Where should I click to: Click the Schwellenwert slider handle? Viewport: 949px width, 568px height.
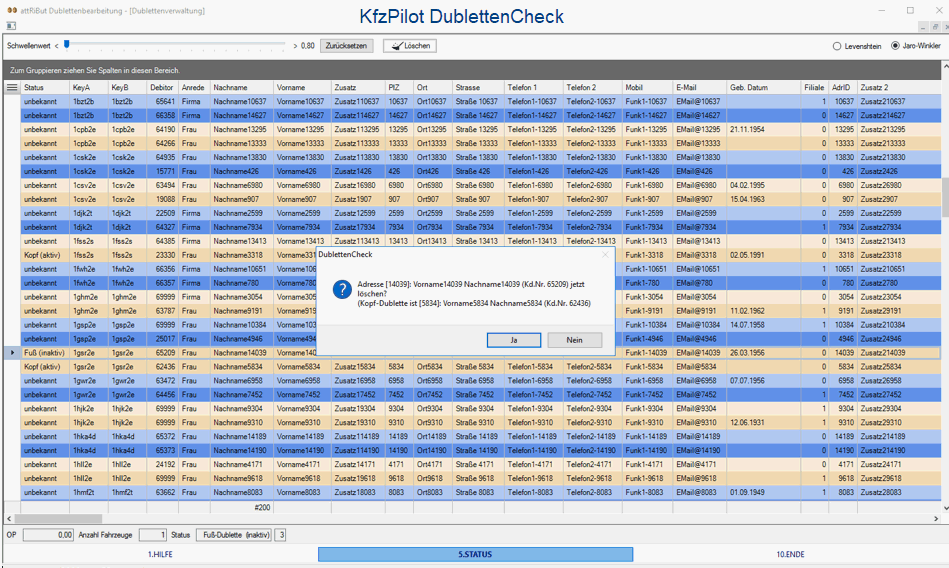pos(67,44)
